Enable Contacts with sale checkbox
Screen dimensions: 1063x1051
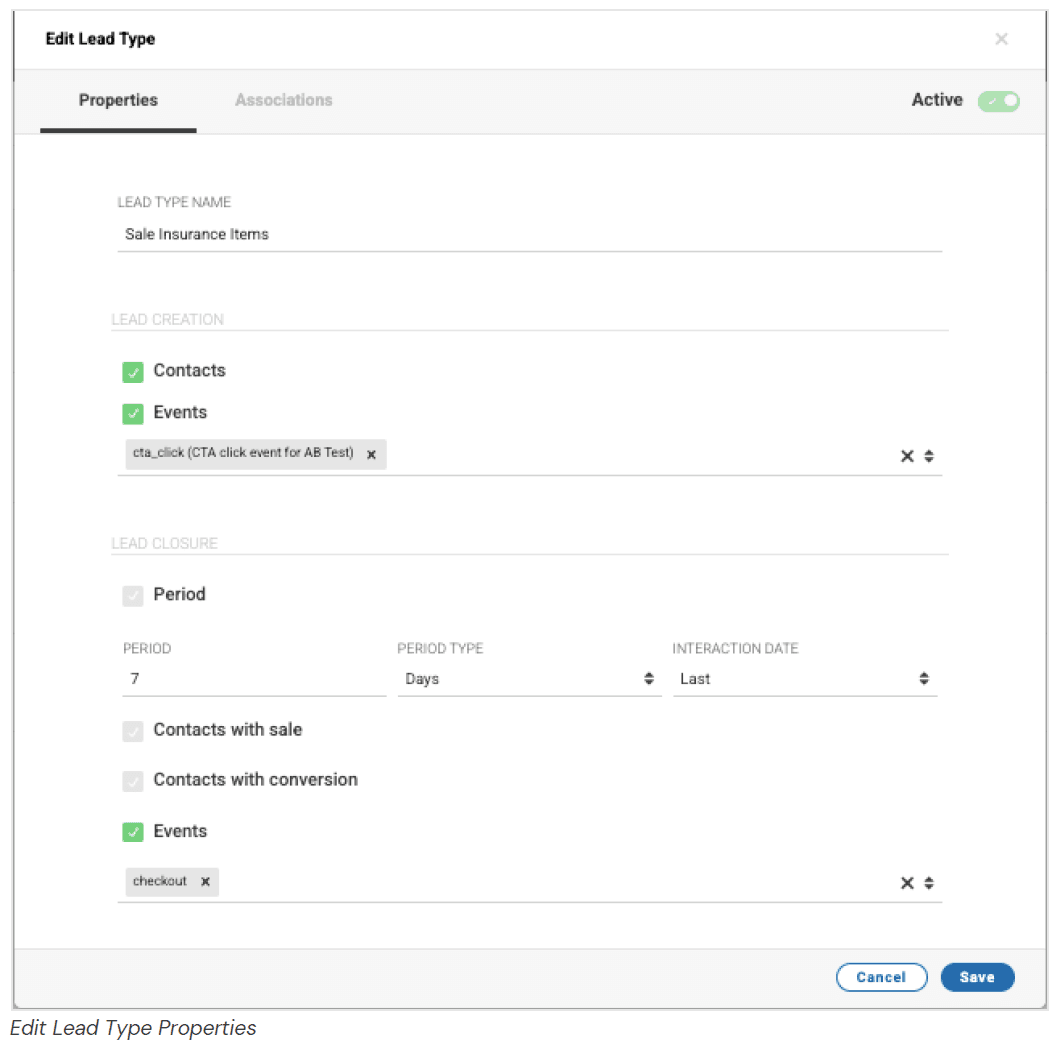click(x=133, y=731)
